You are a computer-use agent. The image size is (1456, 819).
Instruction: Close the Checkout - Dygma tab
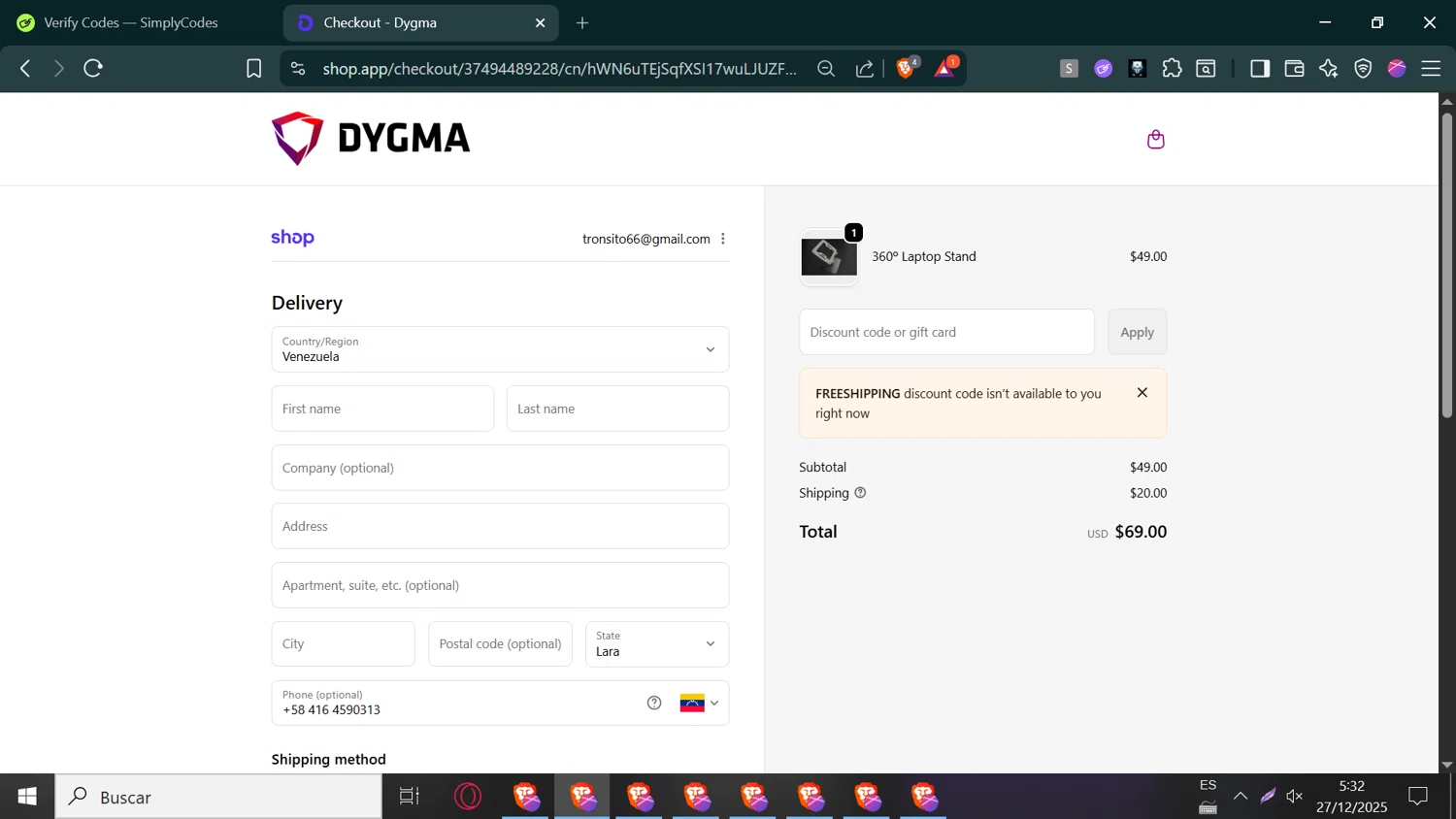(541, 22)
